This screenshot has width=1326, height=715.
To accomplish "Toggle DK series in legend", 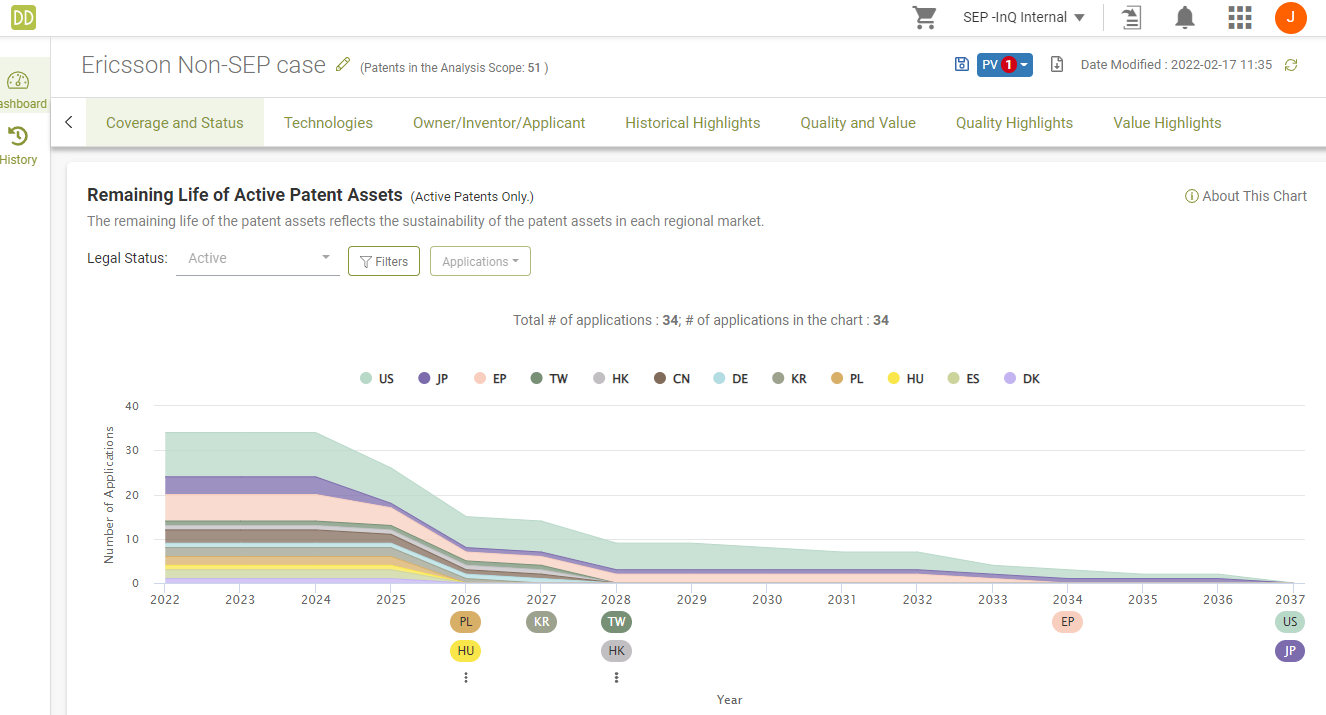I will point(1022,379).
